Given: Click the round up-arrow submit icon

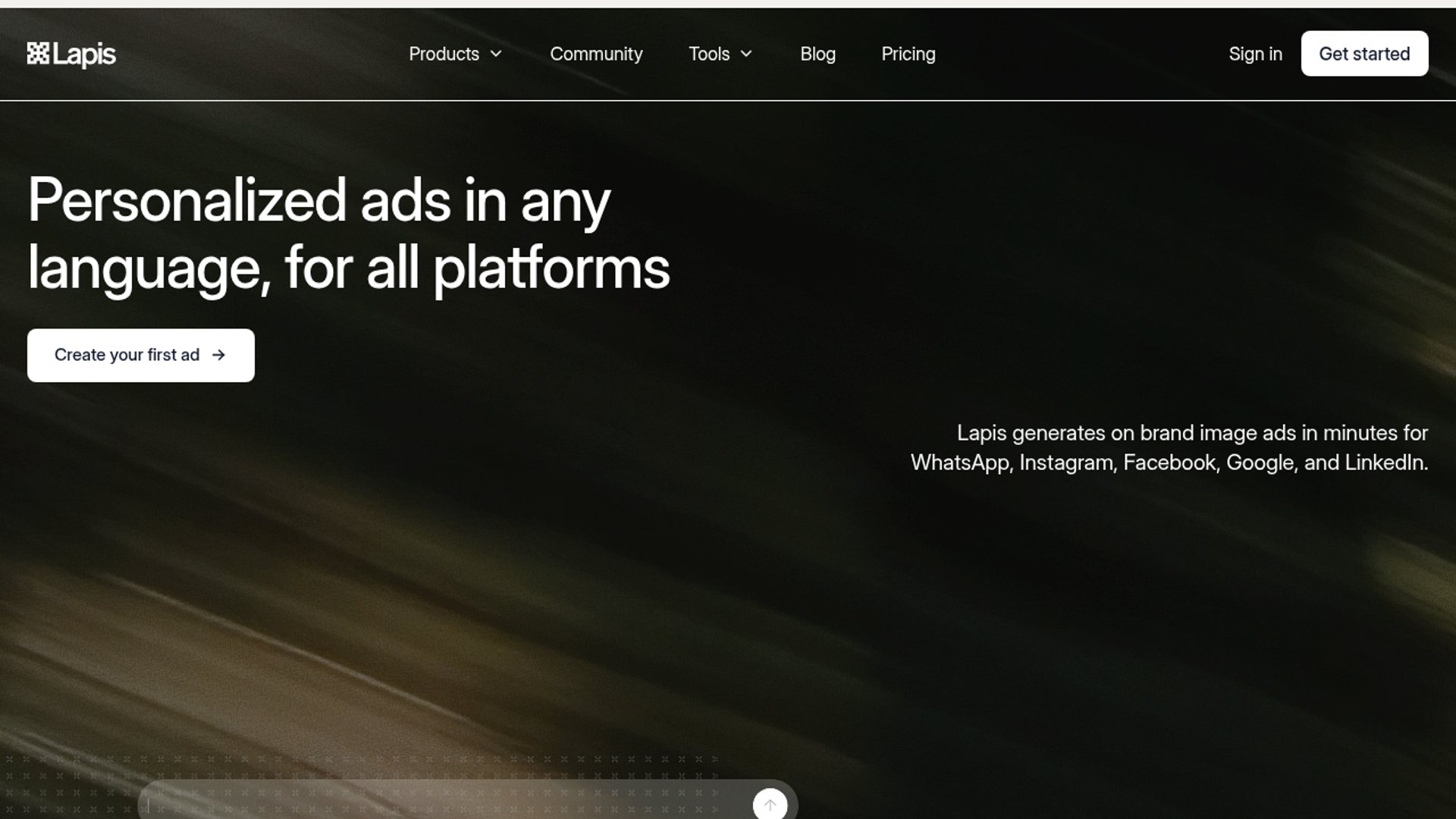Looking at the screenshot, I should [770, 804].
